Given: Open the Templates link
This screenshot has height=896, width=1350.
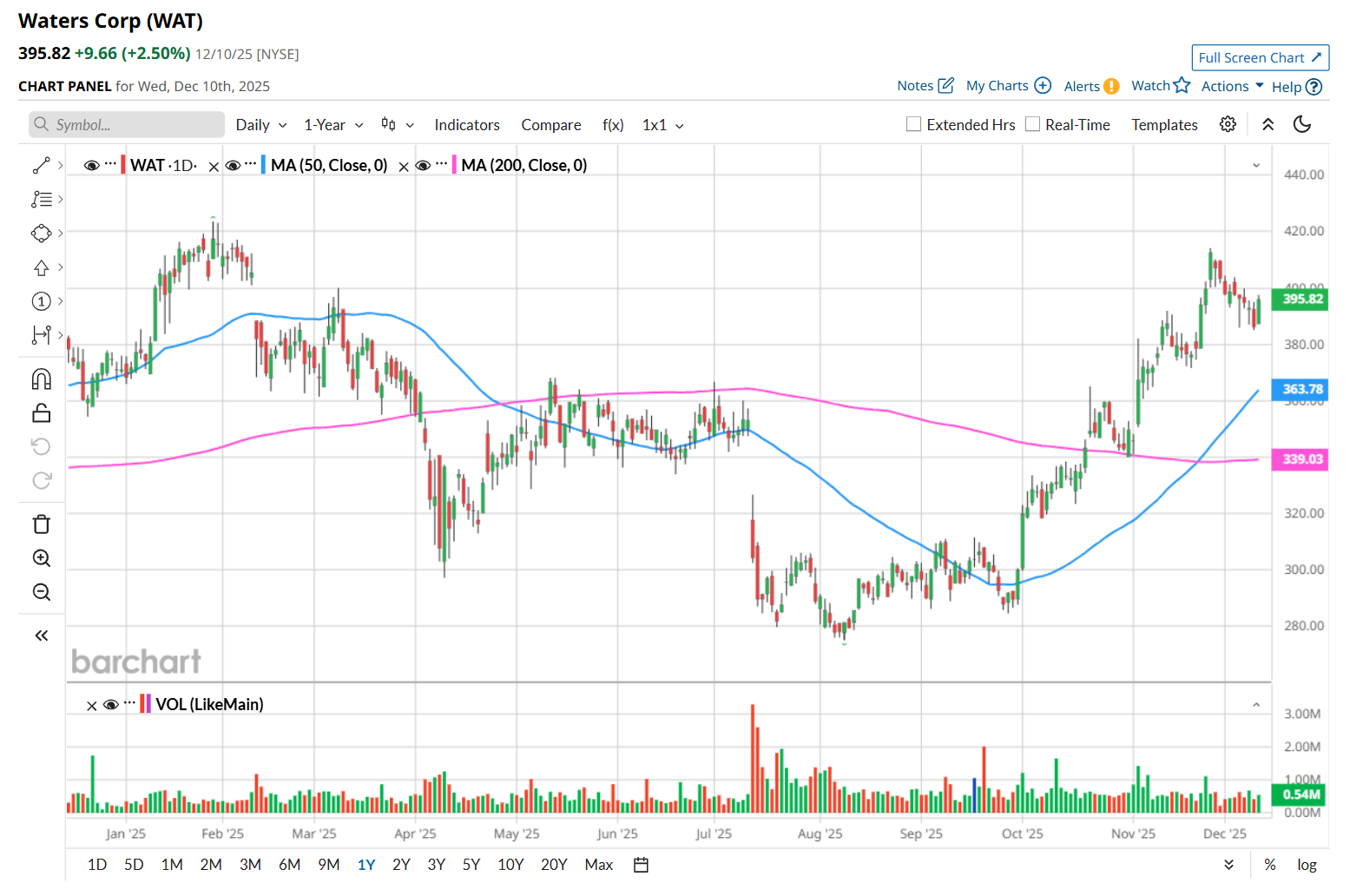Looking at the screenshot, I should [1164, 125].
